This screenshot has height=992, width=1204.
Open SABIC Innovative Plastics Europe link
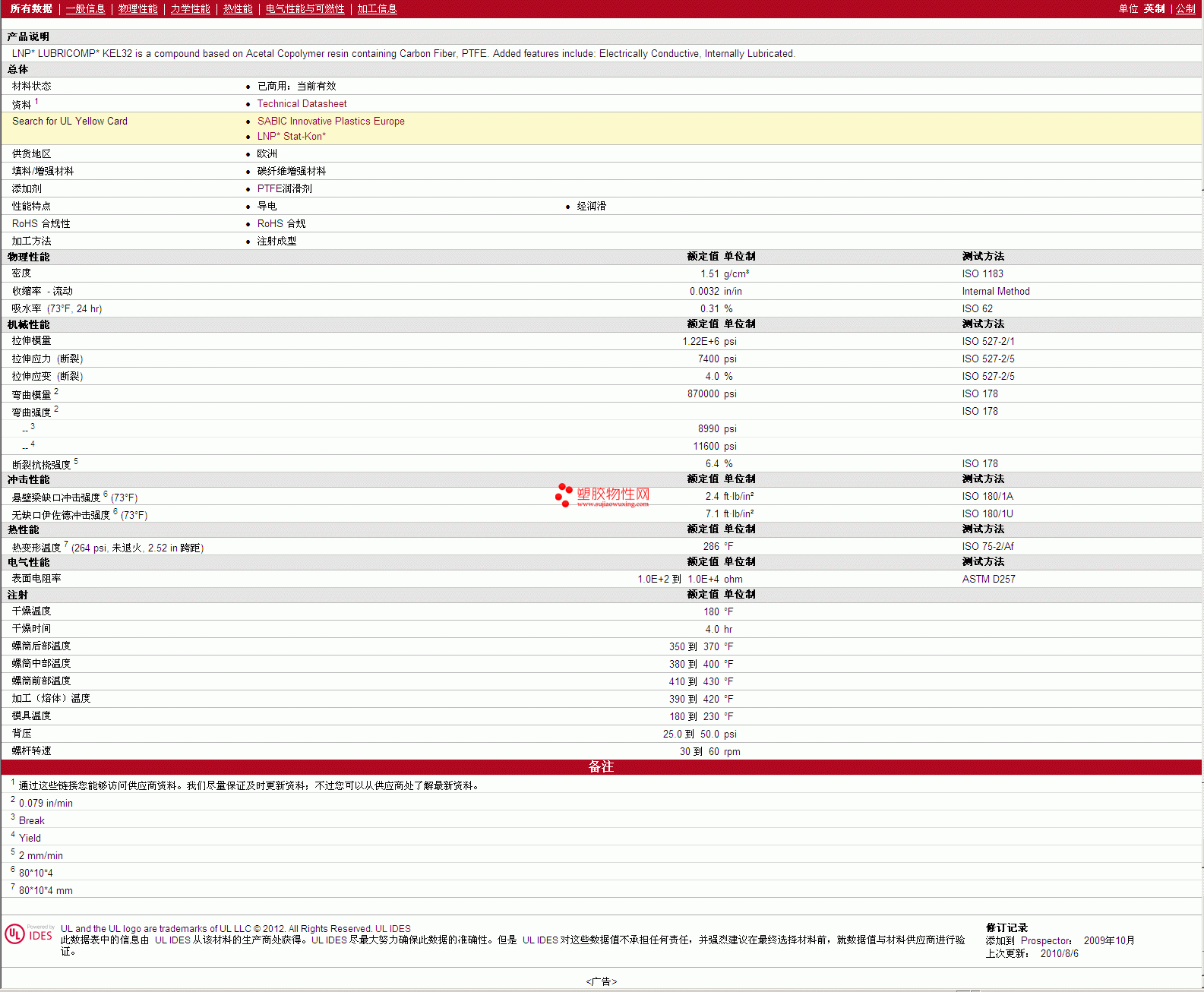330,121
